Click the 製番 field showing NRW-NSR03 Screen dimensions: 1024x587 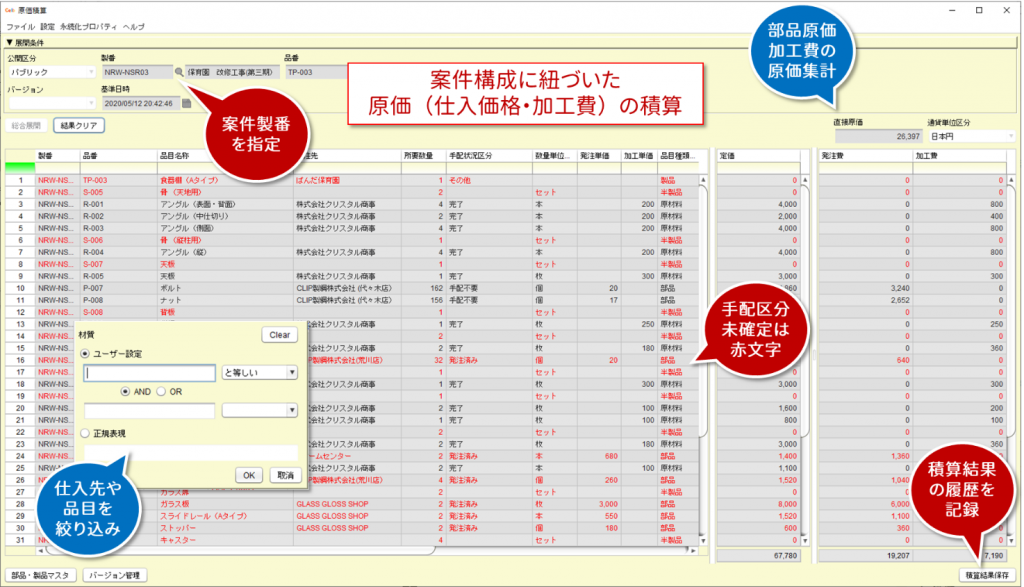137,72
